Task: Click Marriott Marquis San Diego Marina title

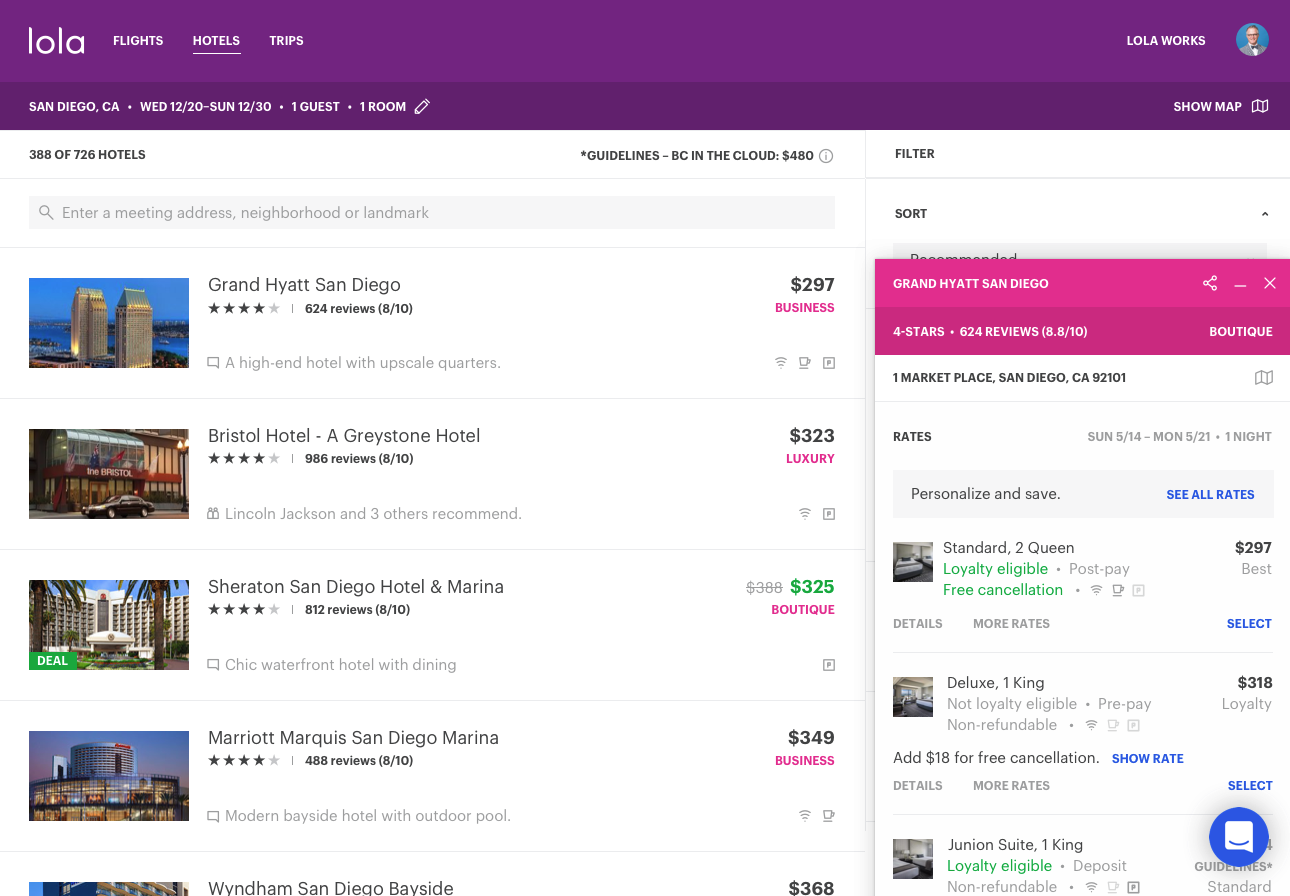Action: point(353,738)
